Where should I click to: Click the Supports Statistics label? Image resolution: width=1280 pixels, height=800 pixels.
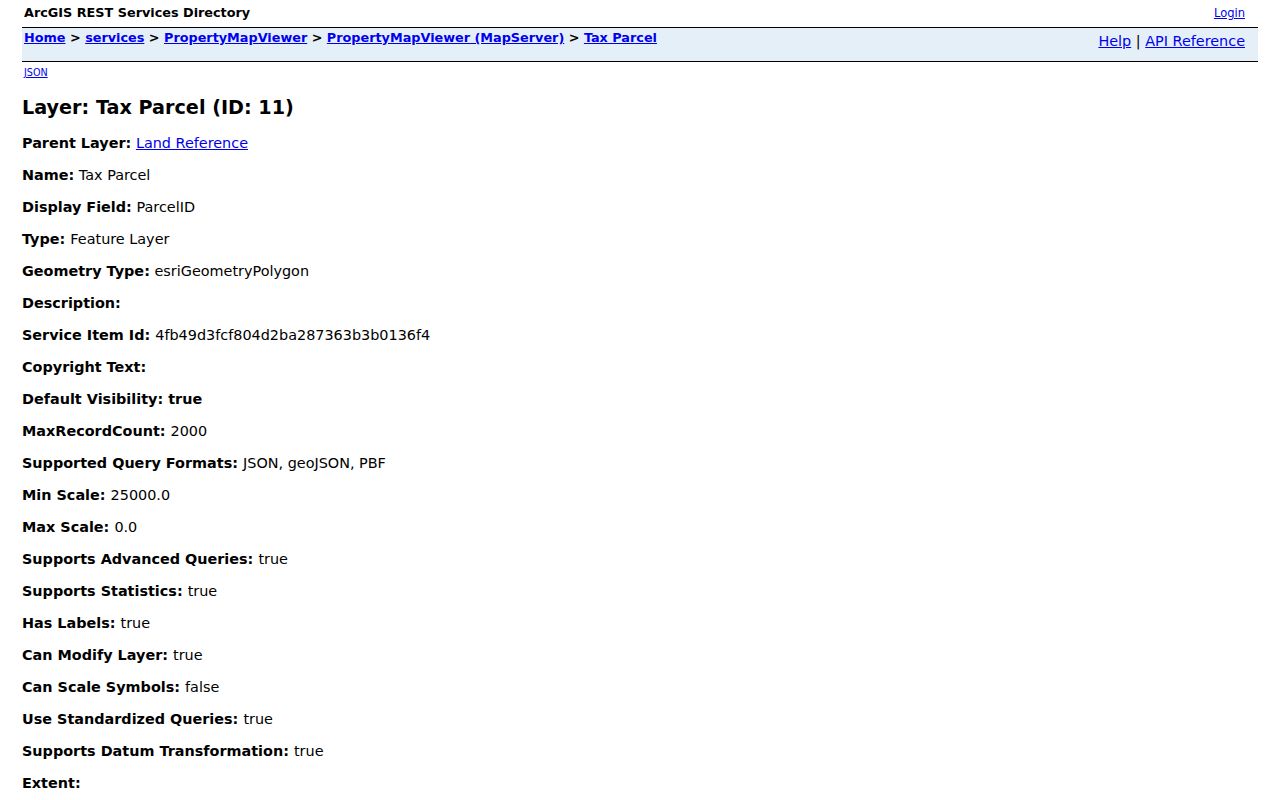point(103,591)
